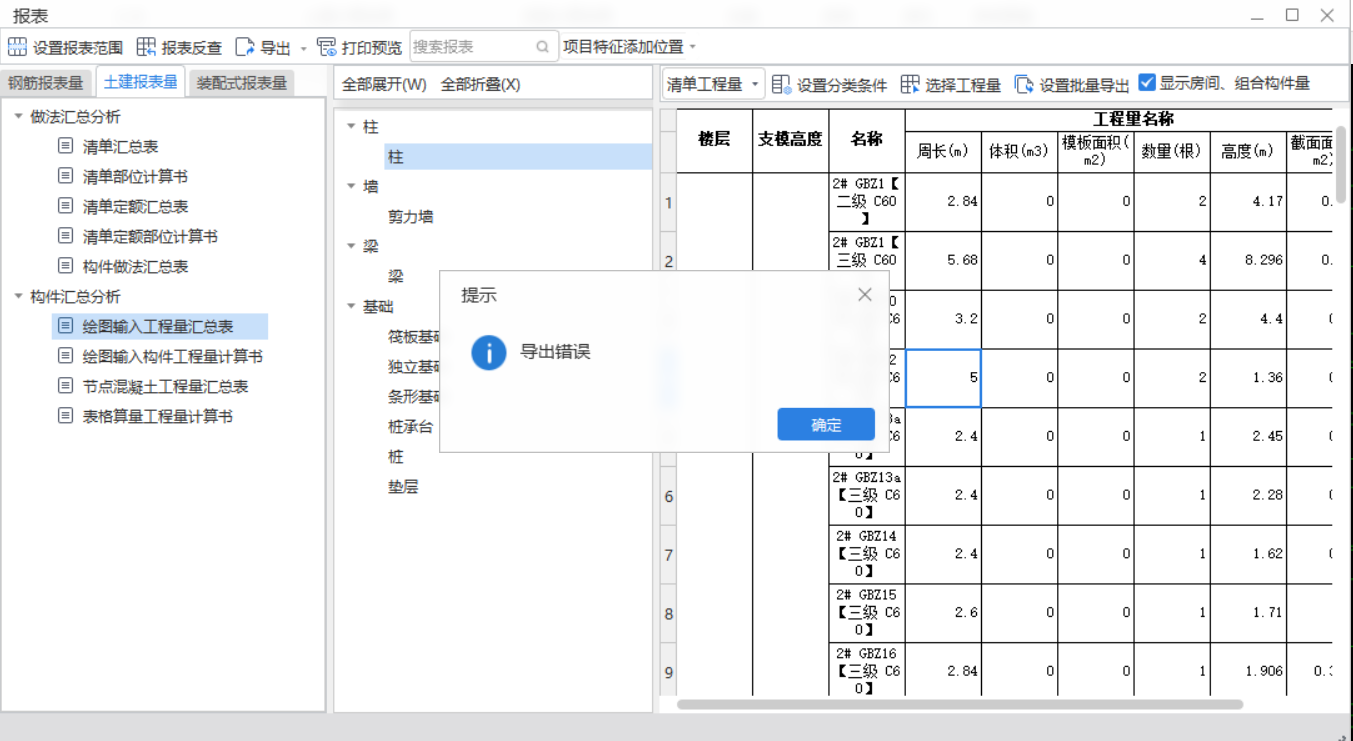Click the 2# GBZ14 name cell
Screen dimensions: 1353x741
pos(867,554)
